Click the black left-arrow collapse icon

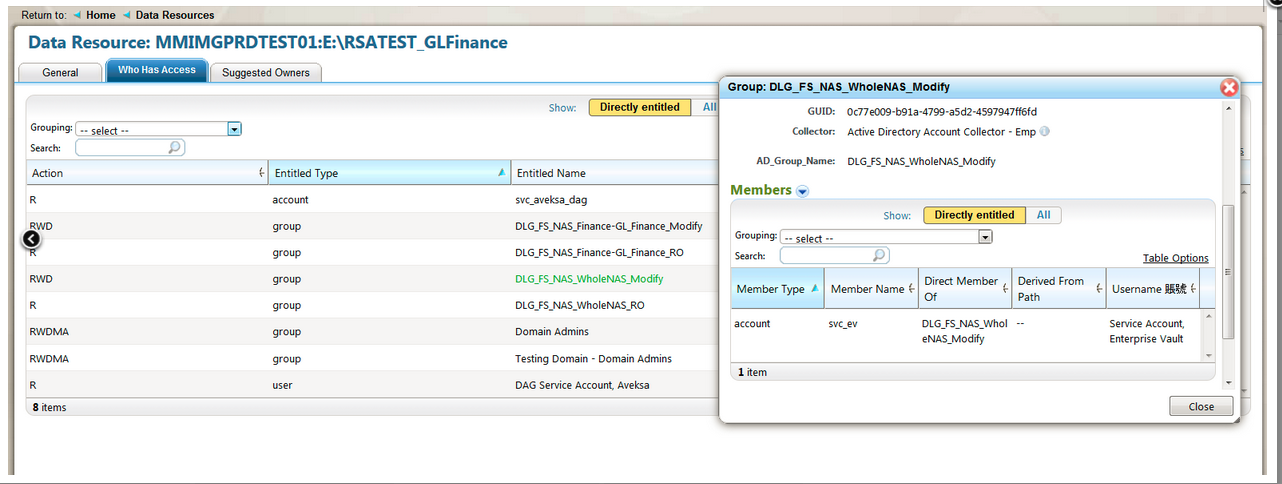32,239
